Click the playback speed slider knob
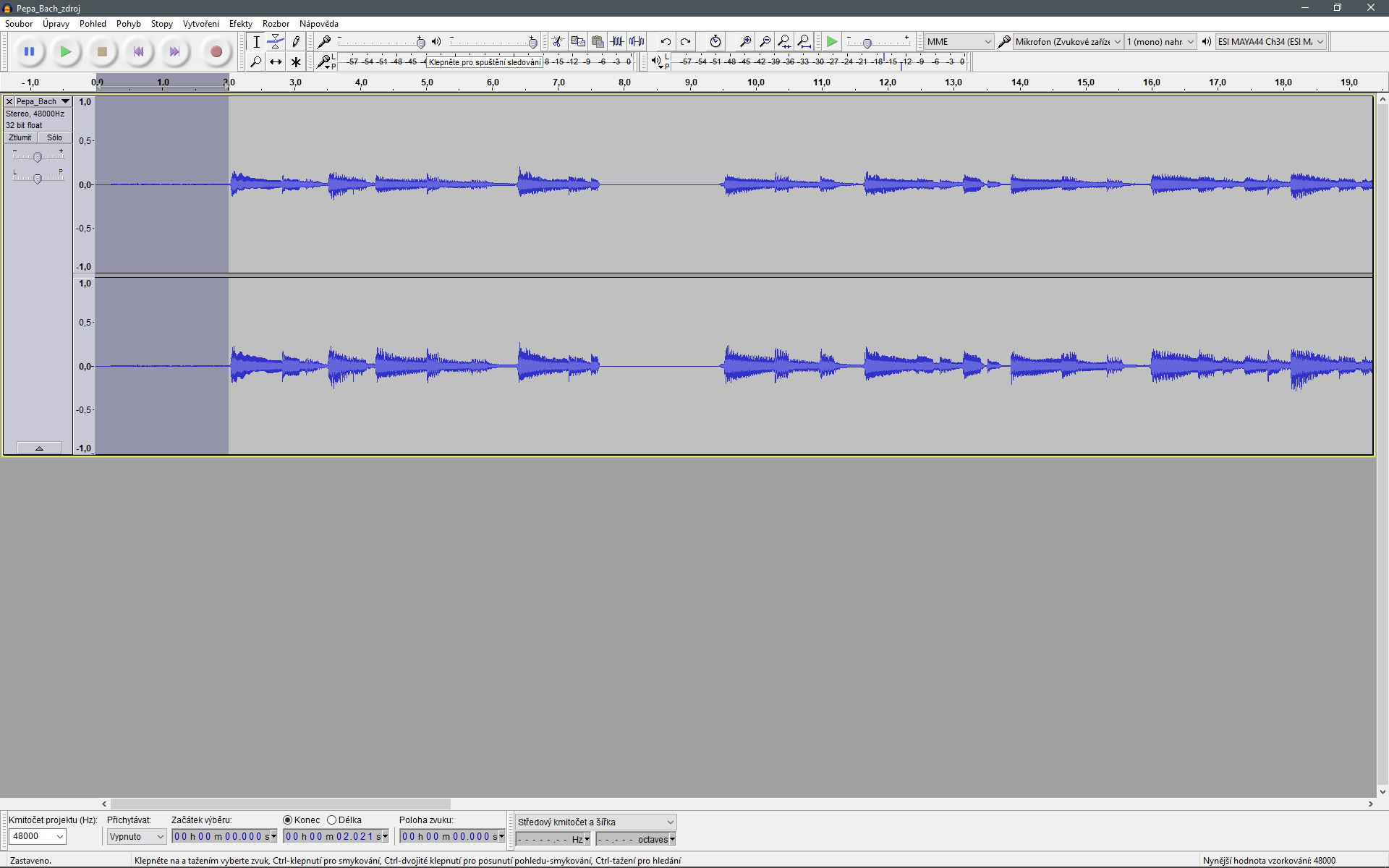 (x=867, y=43)
